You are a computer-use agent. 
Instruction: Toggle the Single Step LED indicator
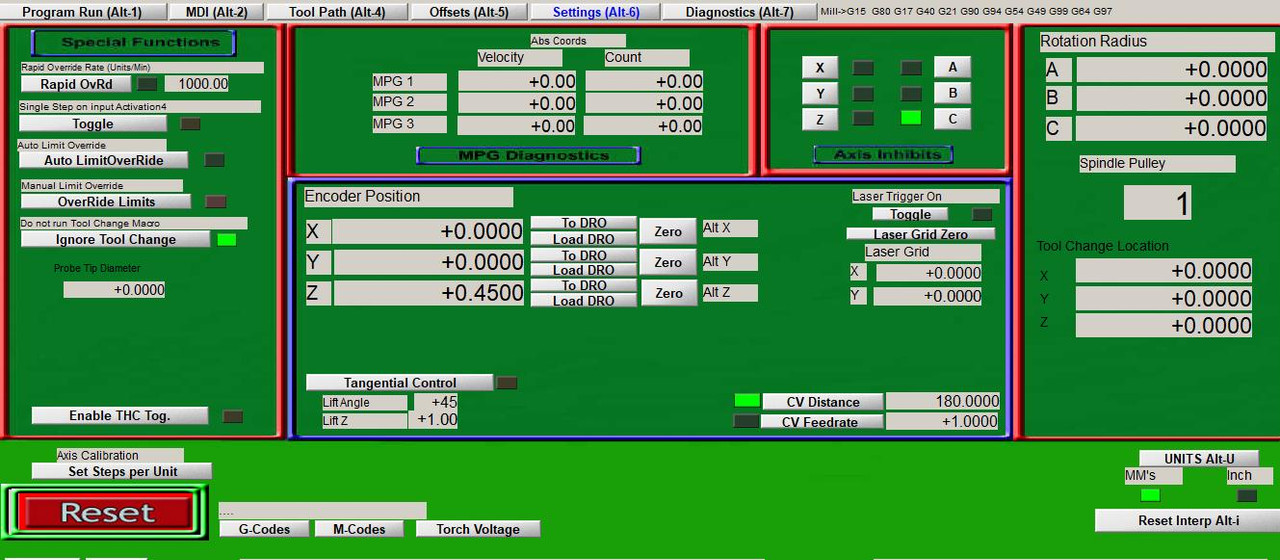(x=190, y=124)
